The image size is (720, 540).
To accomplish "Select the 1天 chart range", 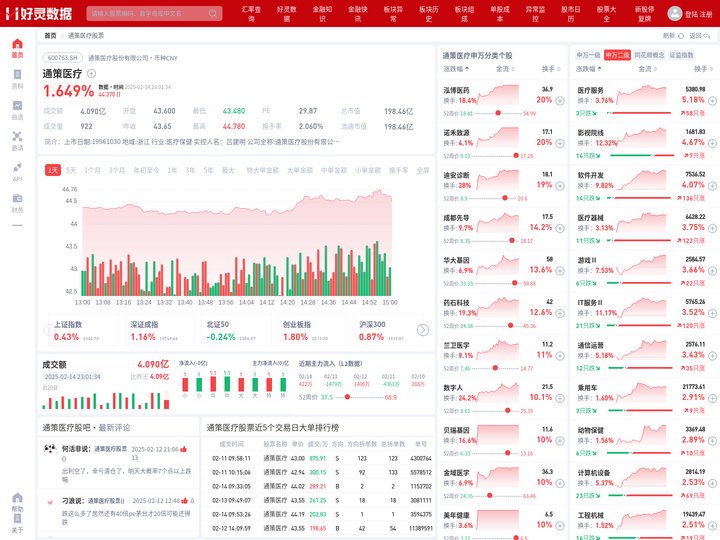I will coord(53,170).
